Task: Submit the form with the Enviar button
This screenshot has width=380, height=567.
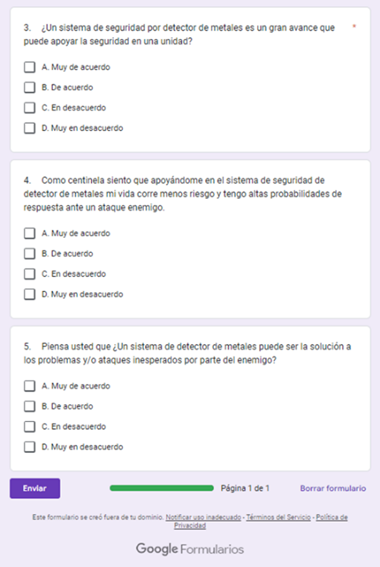Action: coord(35,488)
